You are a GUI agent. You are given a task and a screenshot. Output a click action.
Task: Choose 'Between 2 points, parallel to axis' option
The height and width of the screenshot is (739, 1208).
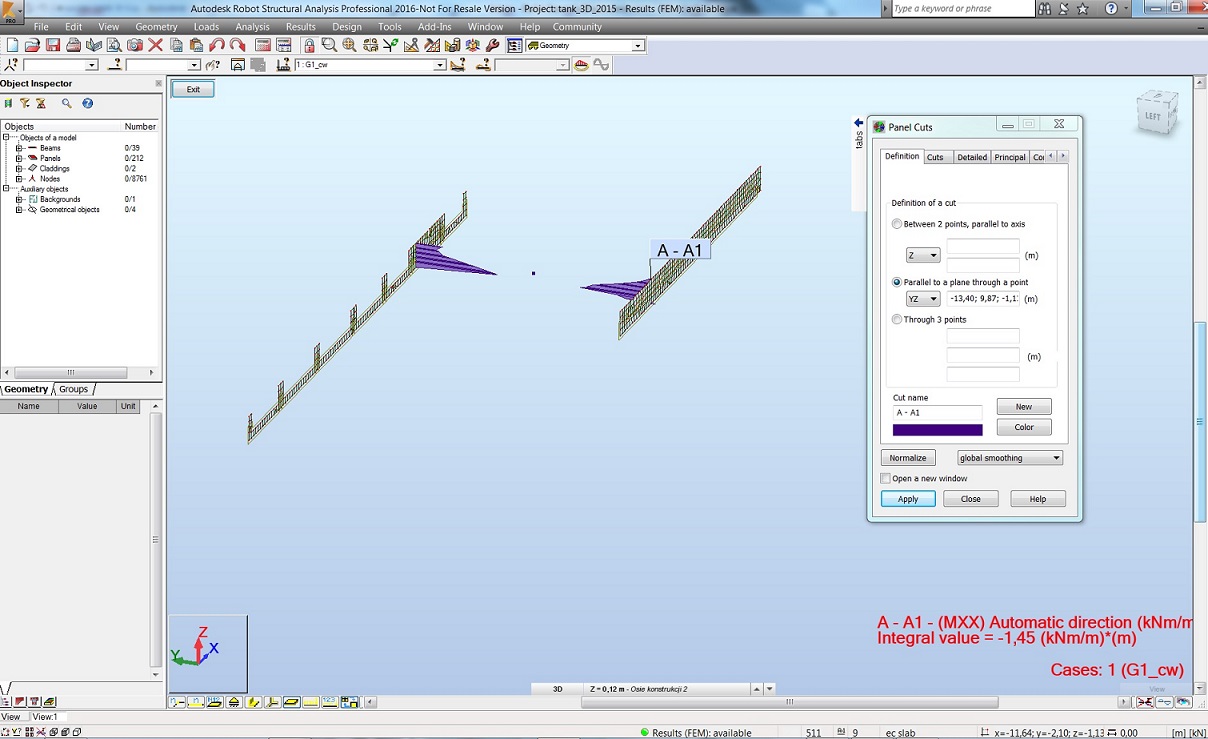pos(897,224)
